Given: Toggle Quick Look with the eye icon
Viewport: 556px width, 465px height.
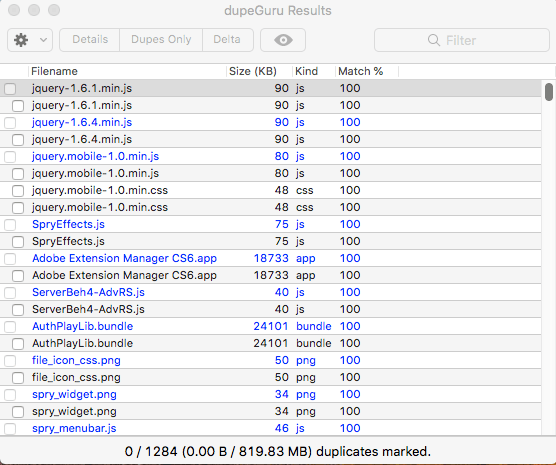Looking at the screenshot, I should click(283, 40).
